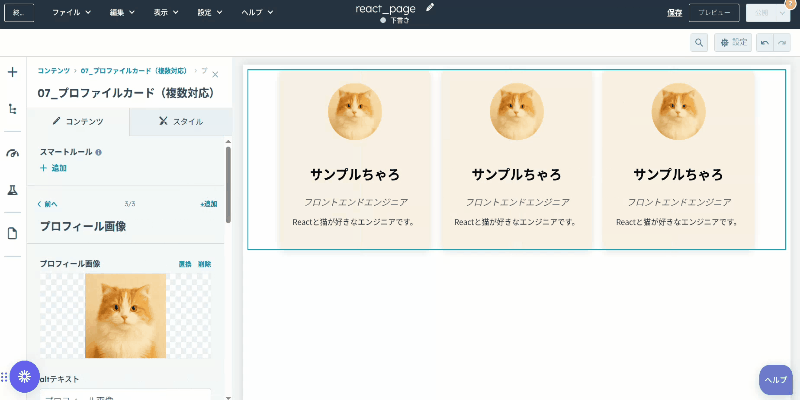Screen dimensions: 800x400
Task: Click the 3/3 item counter
Action: pyautogui.click(x=130, y=204)
